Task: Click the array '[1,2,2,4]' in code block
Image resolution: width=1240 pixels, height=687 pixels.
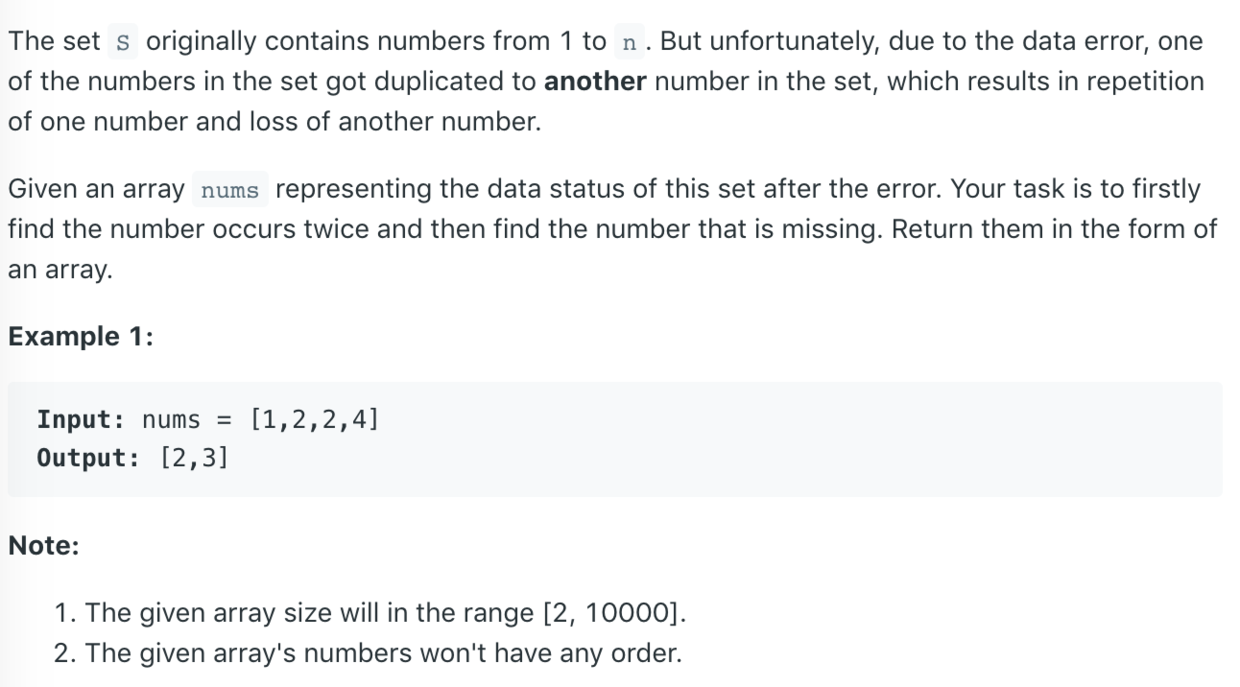Action: coord(315,419)
